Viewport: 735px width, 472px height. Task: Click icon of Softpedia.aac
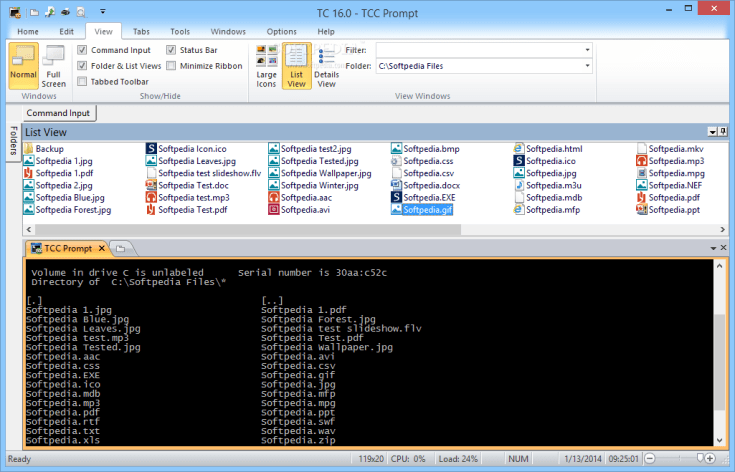274,197
